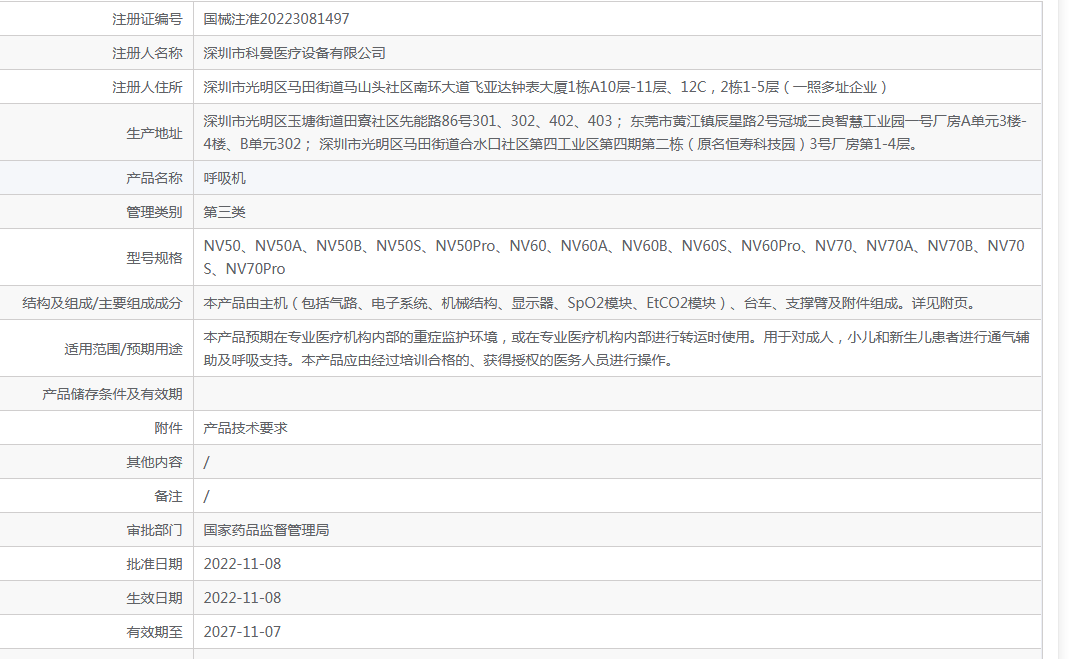Click the 适用范围/预期用途 label
The image size is (1069, 659).
pyautogui.click(x=123, y=349)
